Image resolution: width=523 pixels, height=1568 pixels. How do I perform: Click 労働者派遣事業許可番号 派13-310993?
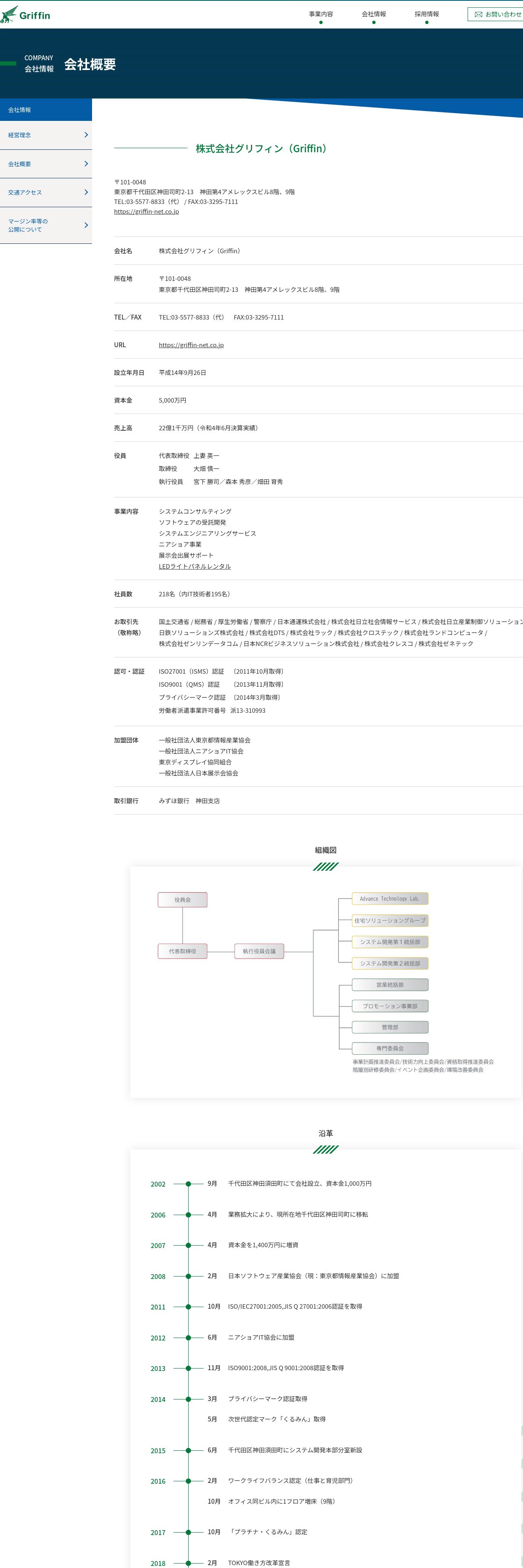click(x=213, y=711)
